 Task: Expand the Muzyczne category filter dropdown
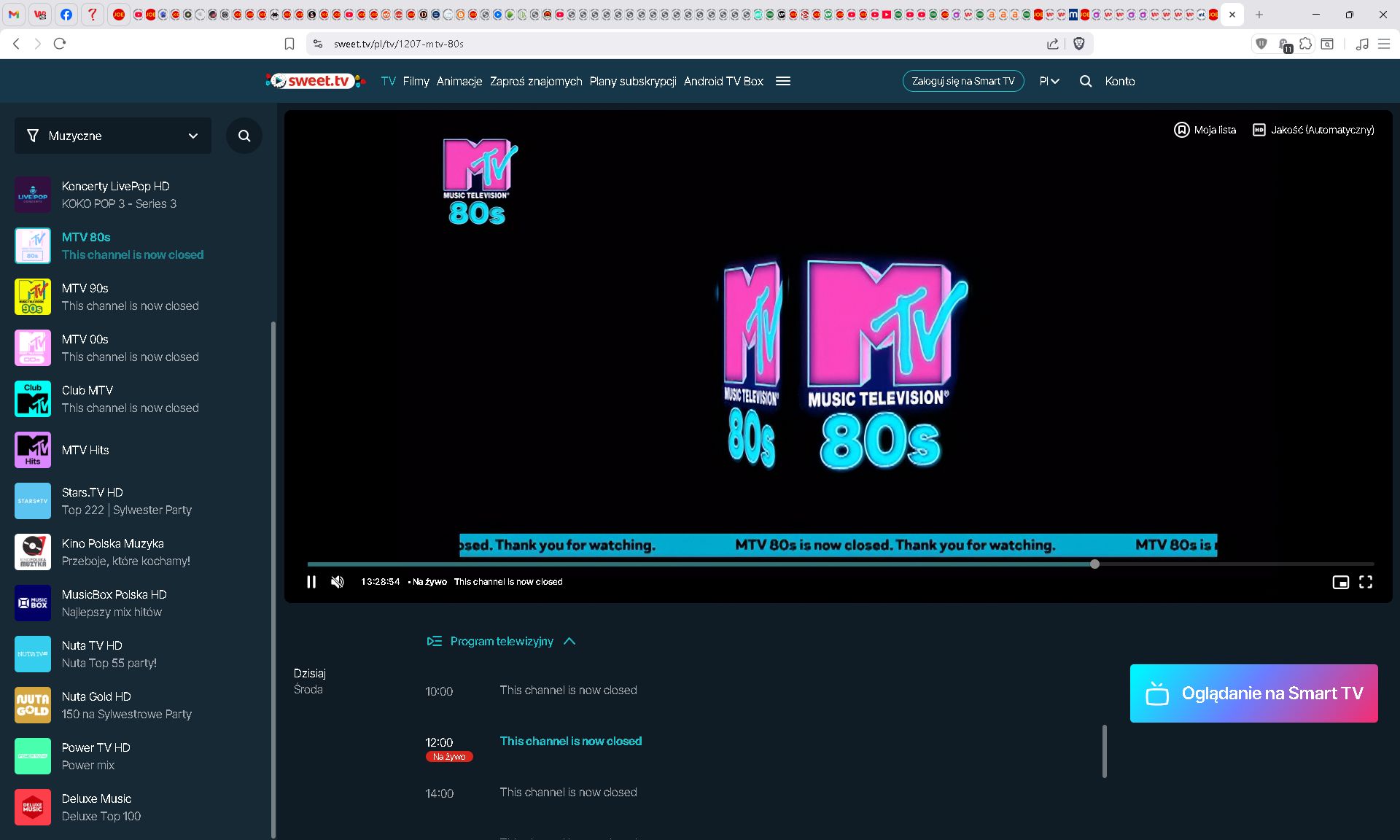[x=113, y=136]
